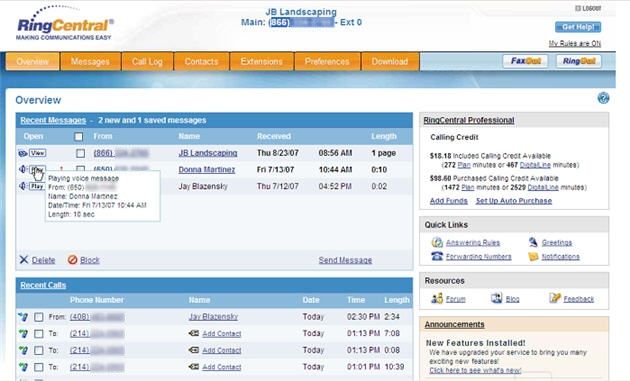Click the fax icon beside the View button

pos(23,153)
